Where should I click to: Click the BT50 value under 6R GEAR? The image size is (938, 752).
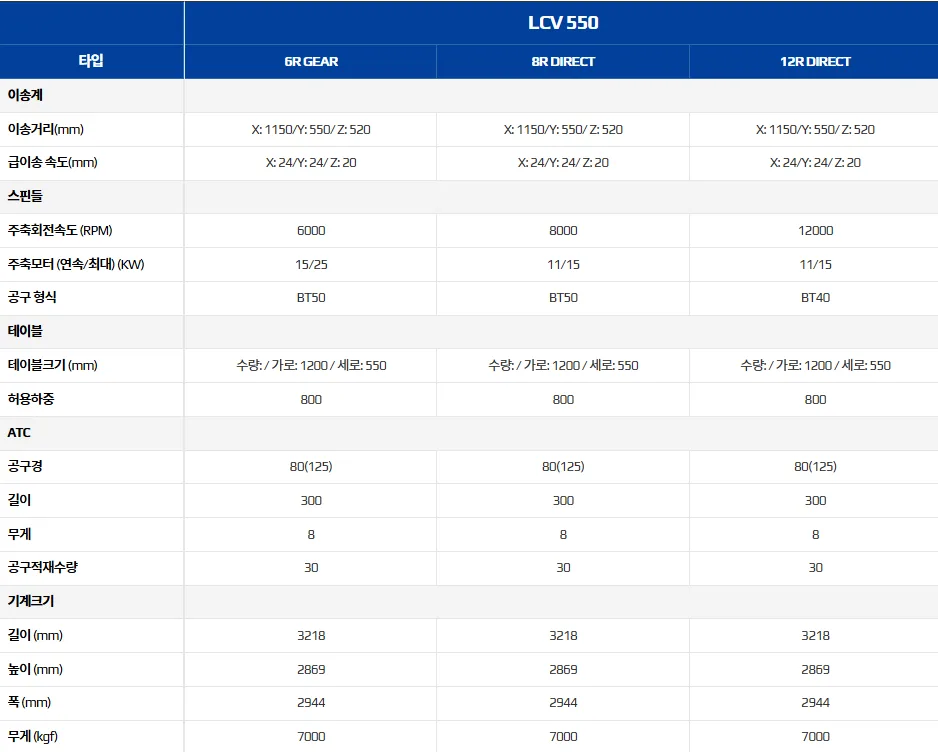coord(311,297)
